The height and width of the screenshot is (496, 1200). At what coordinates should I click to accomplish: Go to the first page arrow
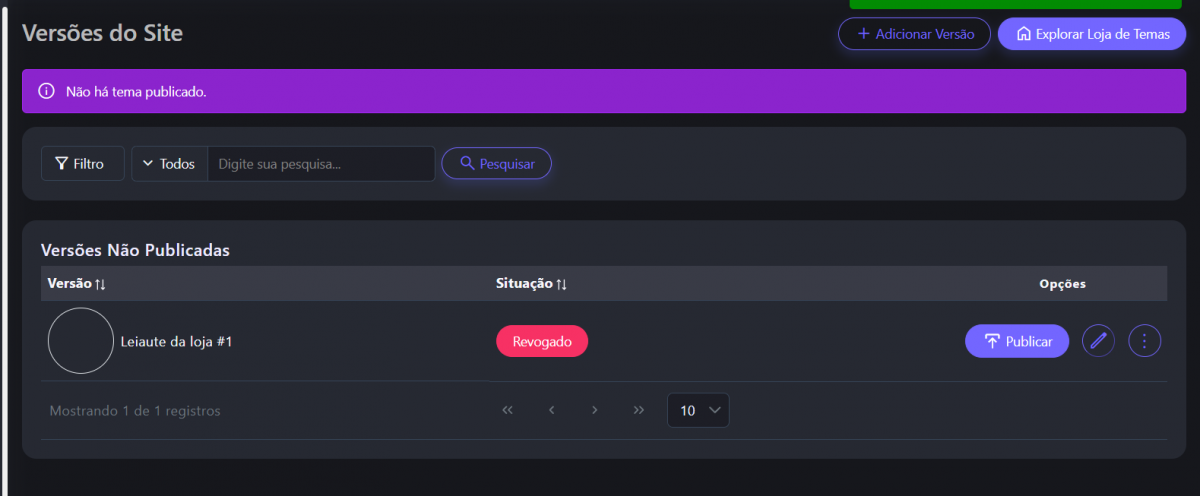point(507,410)
